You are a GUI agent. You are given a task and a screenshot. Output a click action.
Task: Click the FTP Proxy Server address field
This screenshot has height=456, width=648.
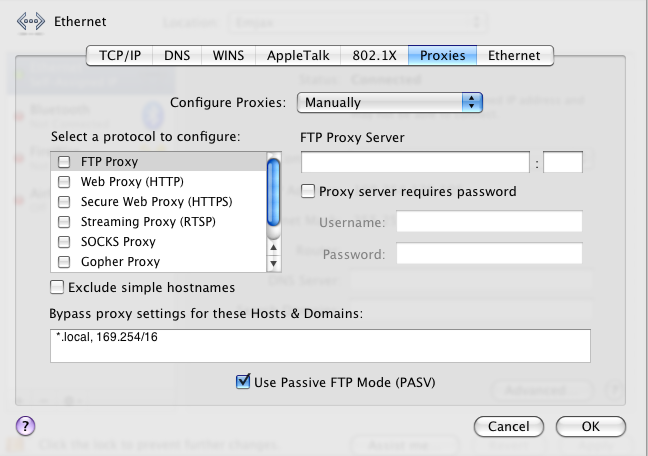[x=415, y=162]
